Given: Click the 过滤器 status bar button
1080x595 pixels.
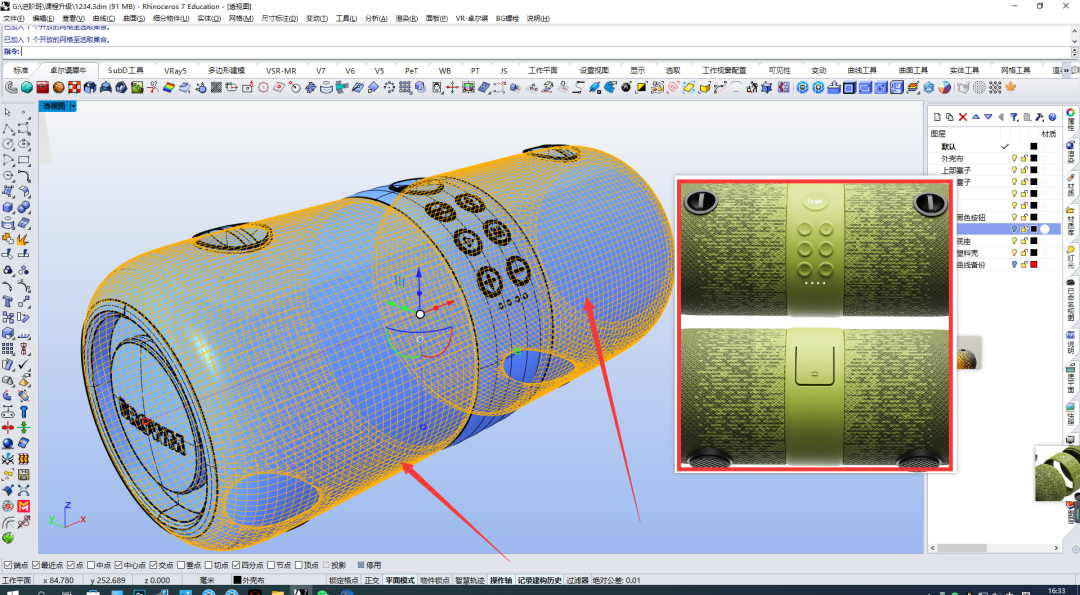Looking at the screenshot, I should pos(577,581).
